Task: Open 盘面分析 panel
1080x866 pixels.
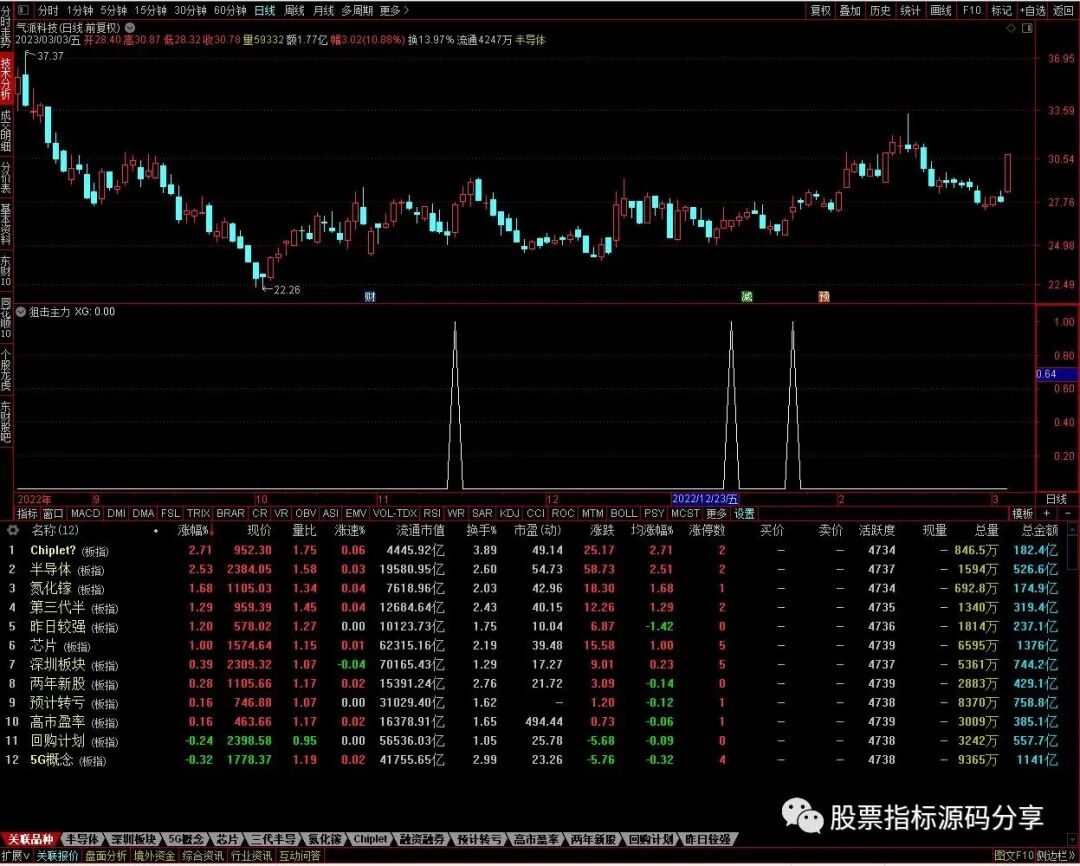Action: [x=105, y=856]
